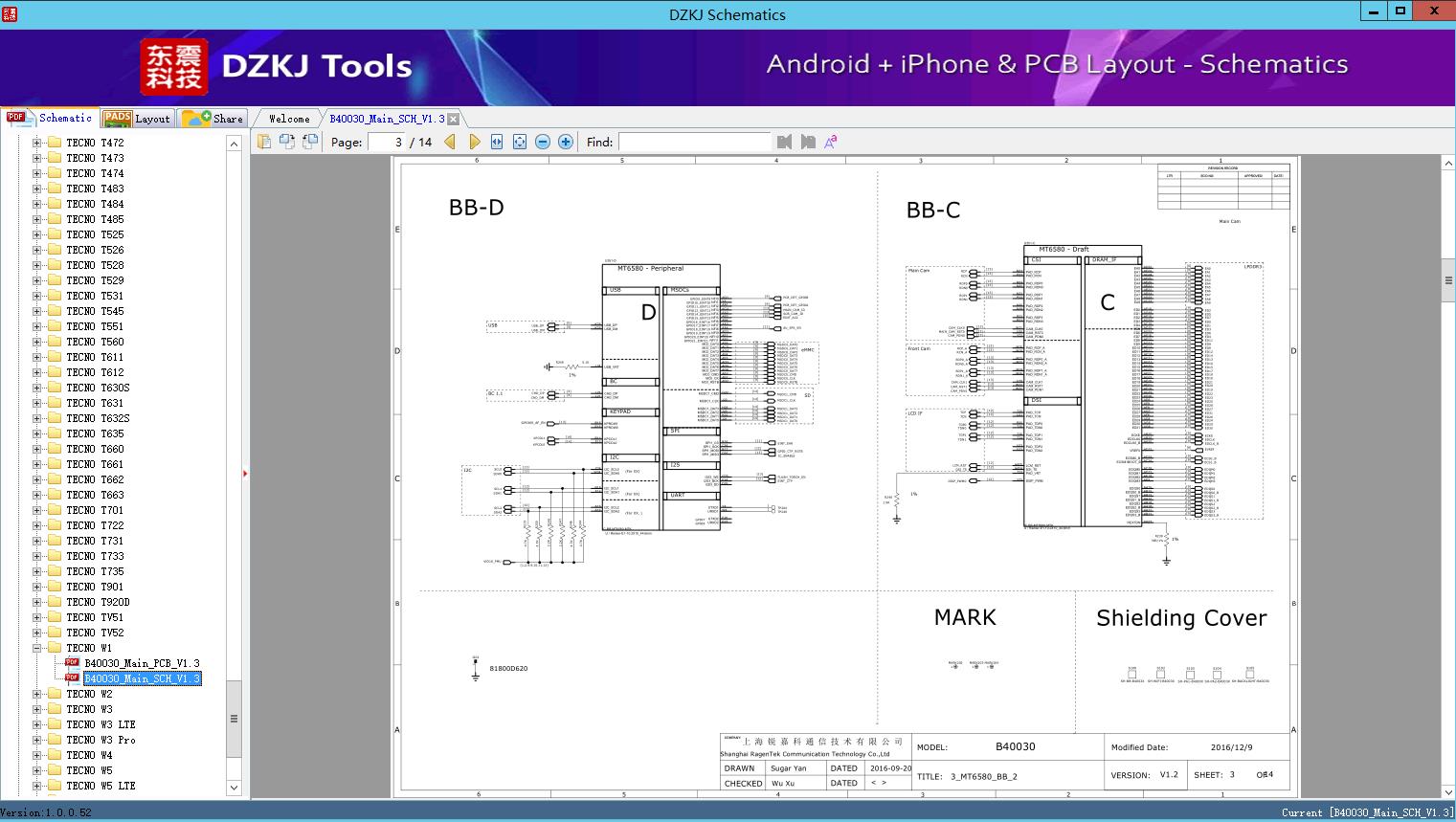Find previous search match
The height and width of the screenshot is (822, 1456).
pyautogui.click(x=785, y=142)
